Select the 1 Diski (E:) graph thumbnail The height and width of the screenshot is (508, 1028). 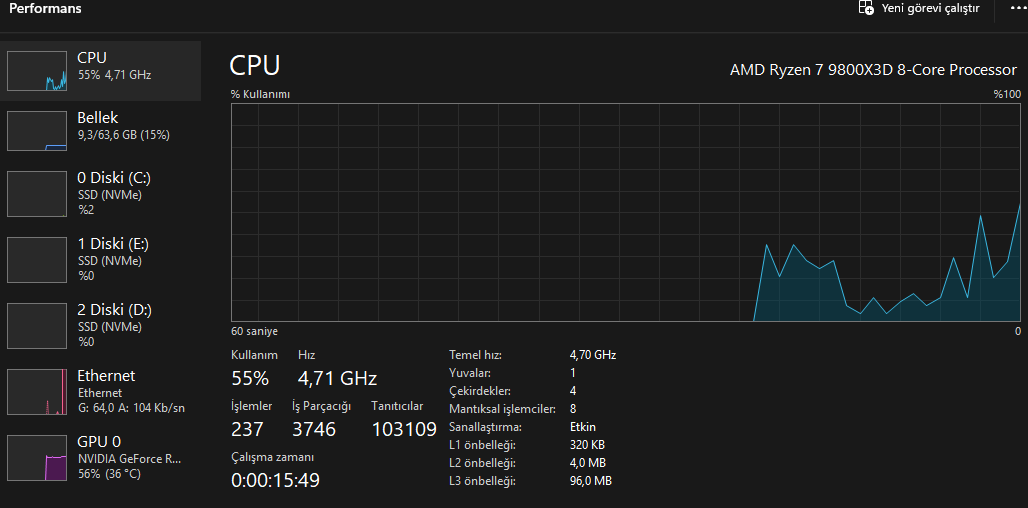37,262
